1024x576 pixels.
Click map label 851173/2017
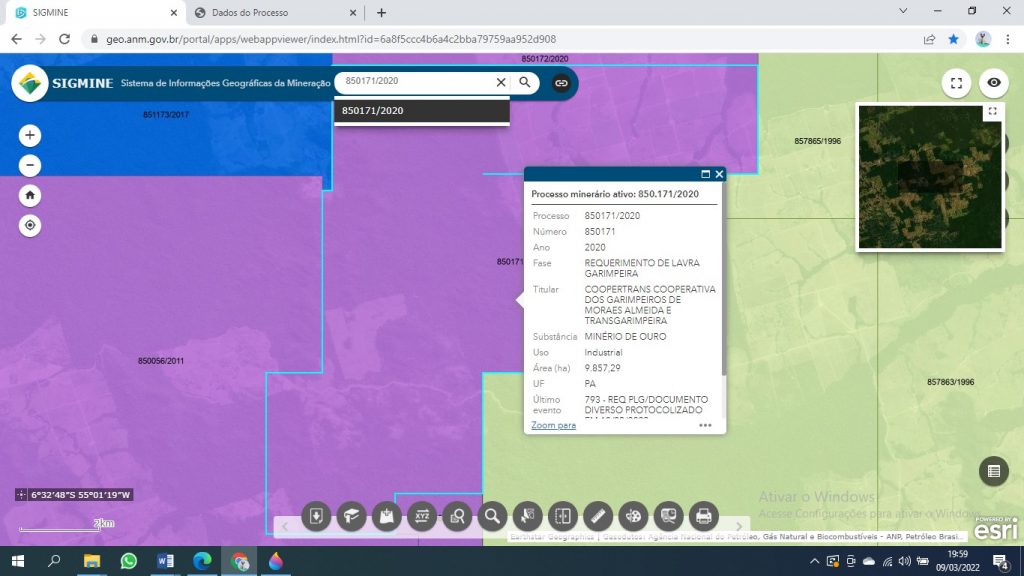(x=166, y=114)
